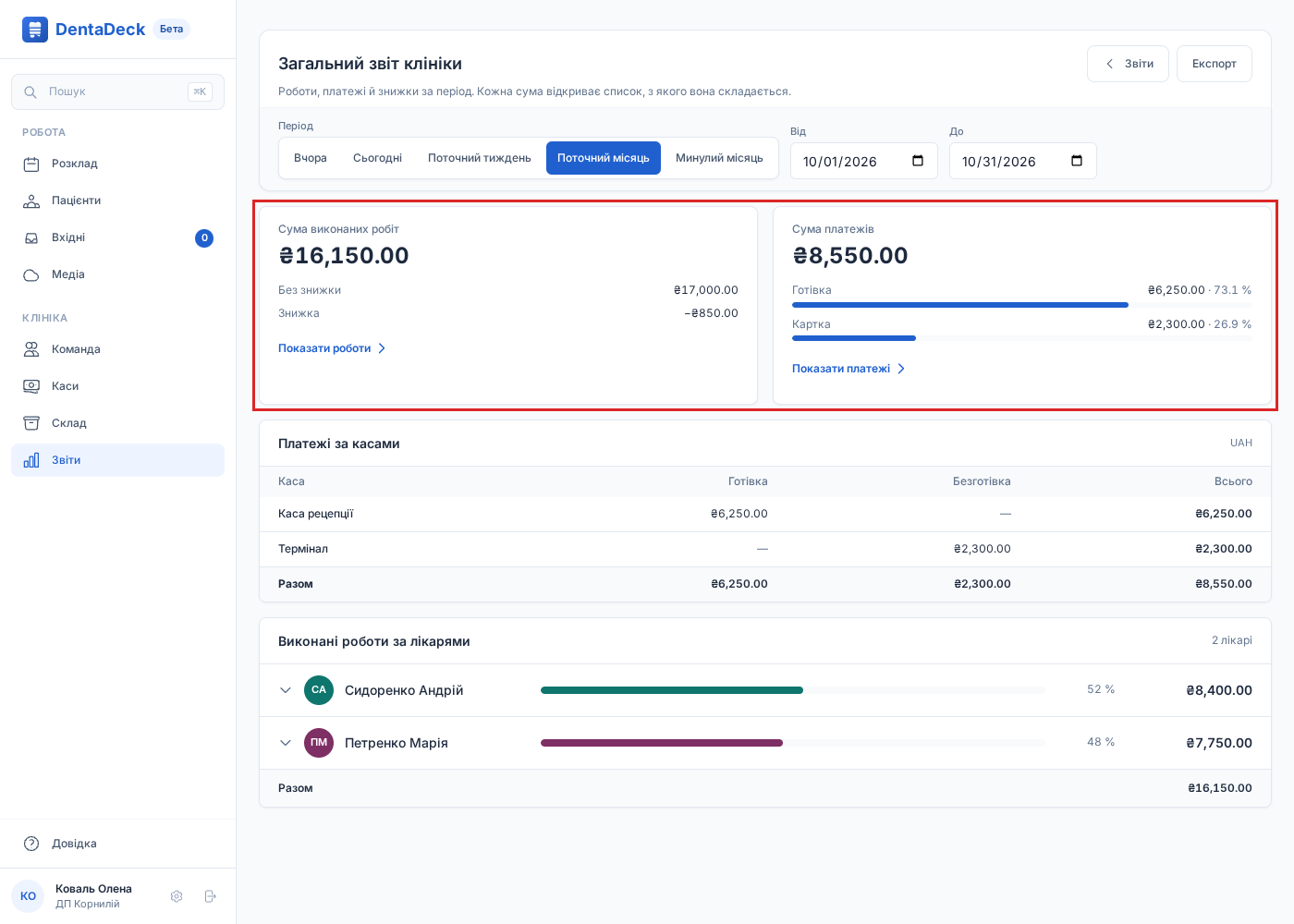Select the Вчора period
This screenshot has width=1294, height=924.
[311, 158]
